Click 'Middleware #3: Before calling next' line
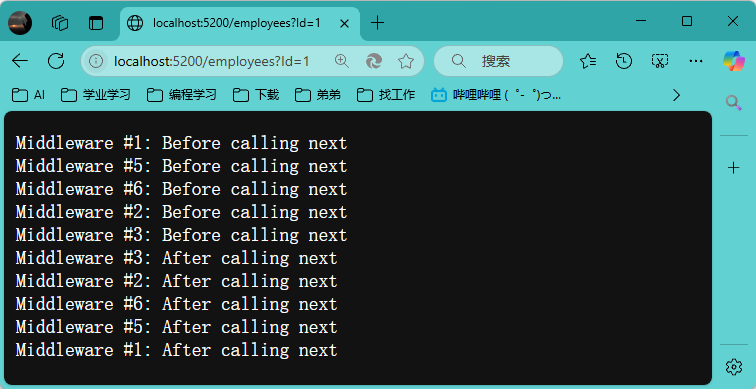This screenshot has width=756, height=389. point(181,235)
